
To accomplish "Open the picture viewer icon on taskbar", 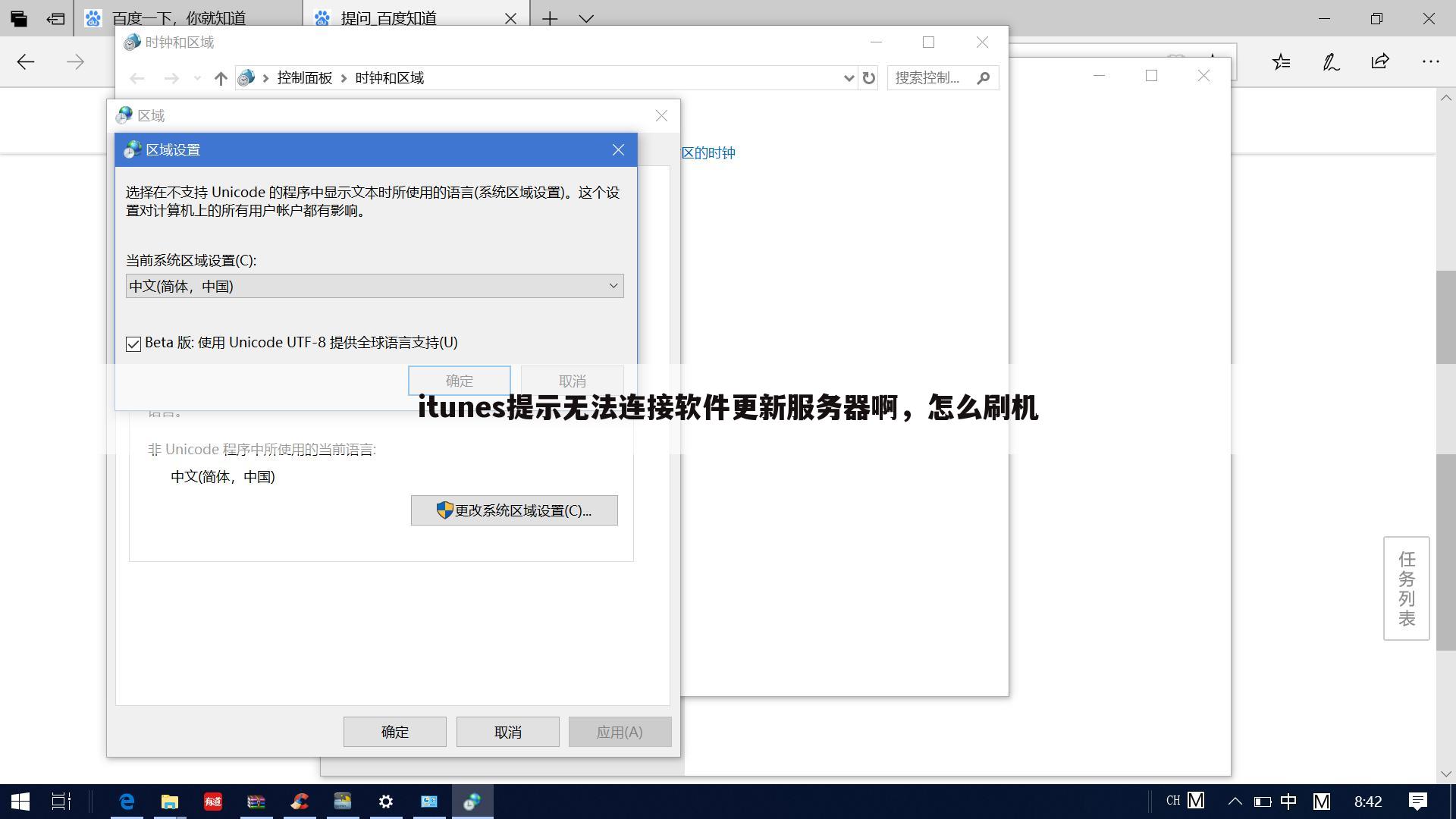I will 343,801.
